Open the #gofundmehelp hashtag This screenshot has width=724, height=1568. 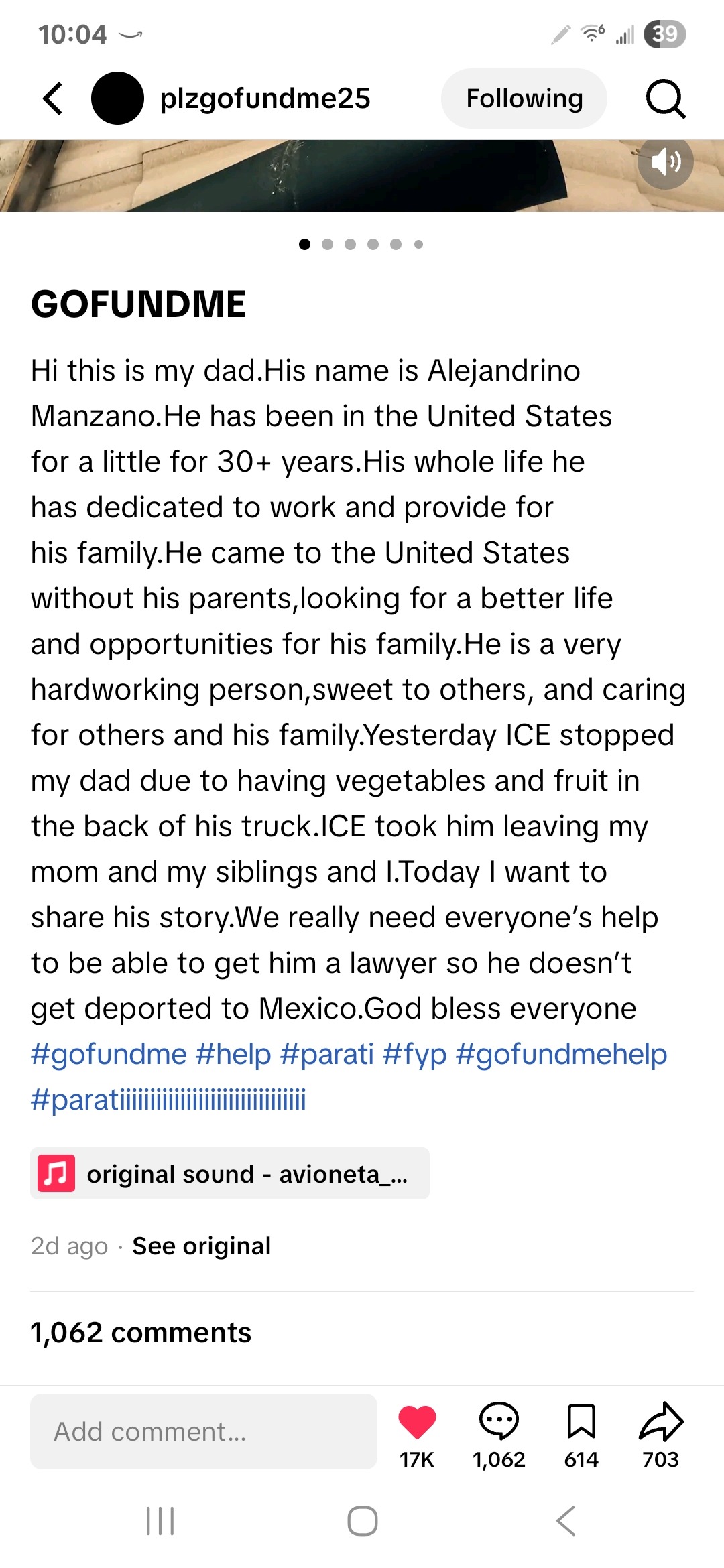tap(561, 1054)
